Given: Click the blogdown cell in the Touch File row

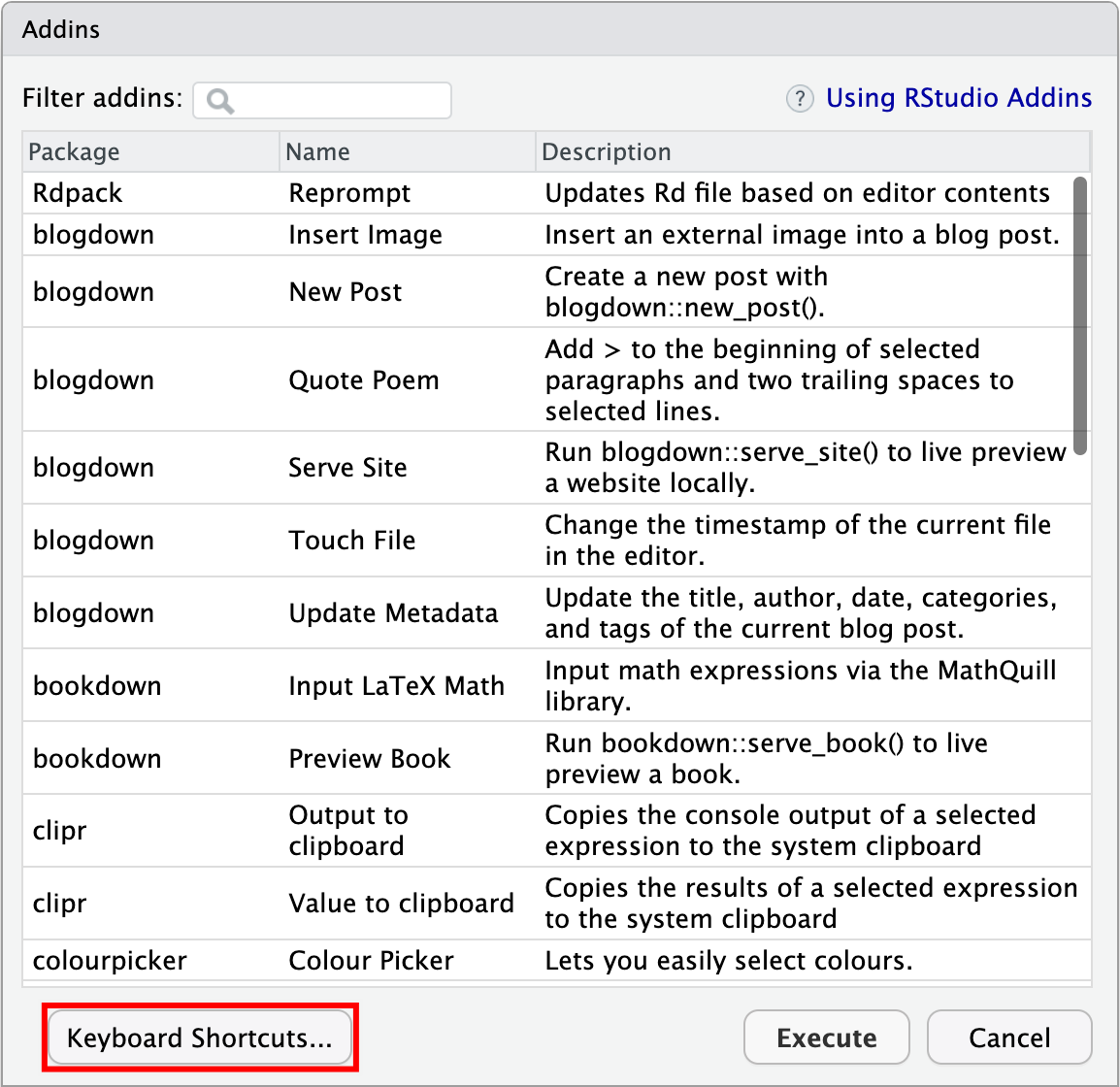Looking at the screenshot, I should (93, 540).
